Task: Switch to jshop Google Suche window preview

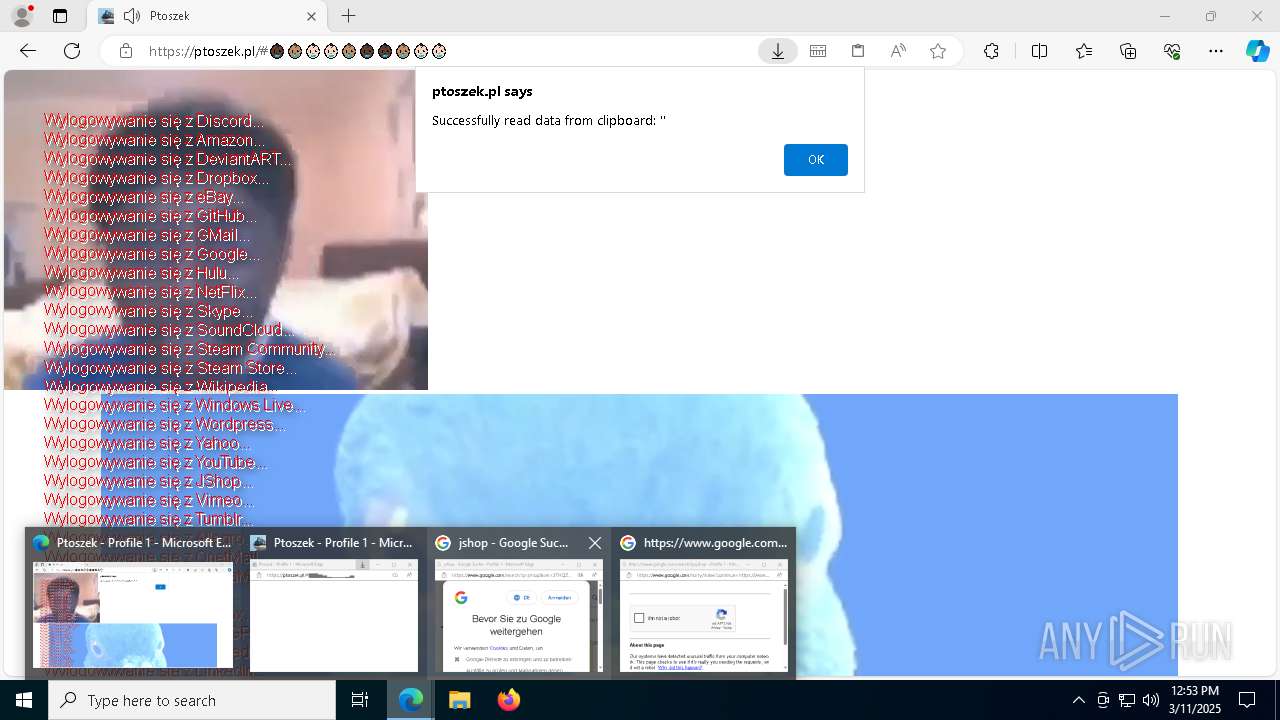Action: (518, 604)
